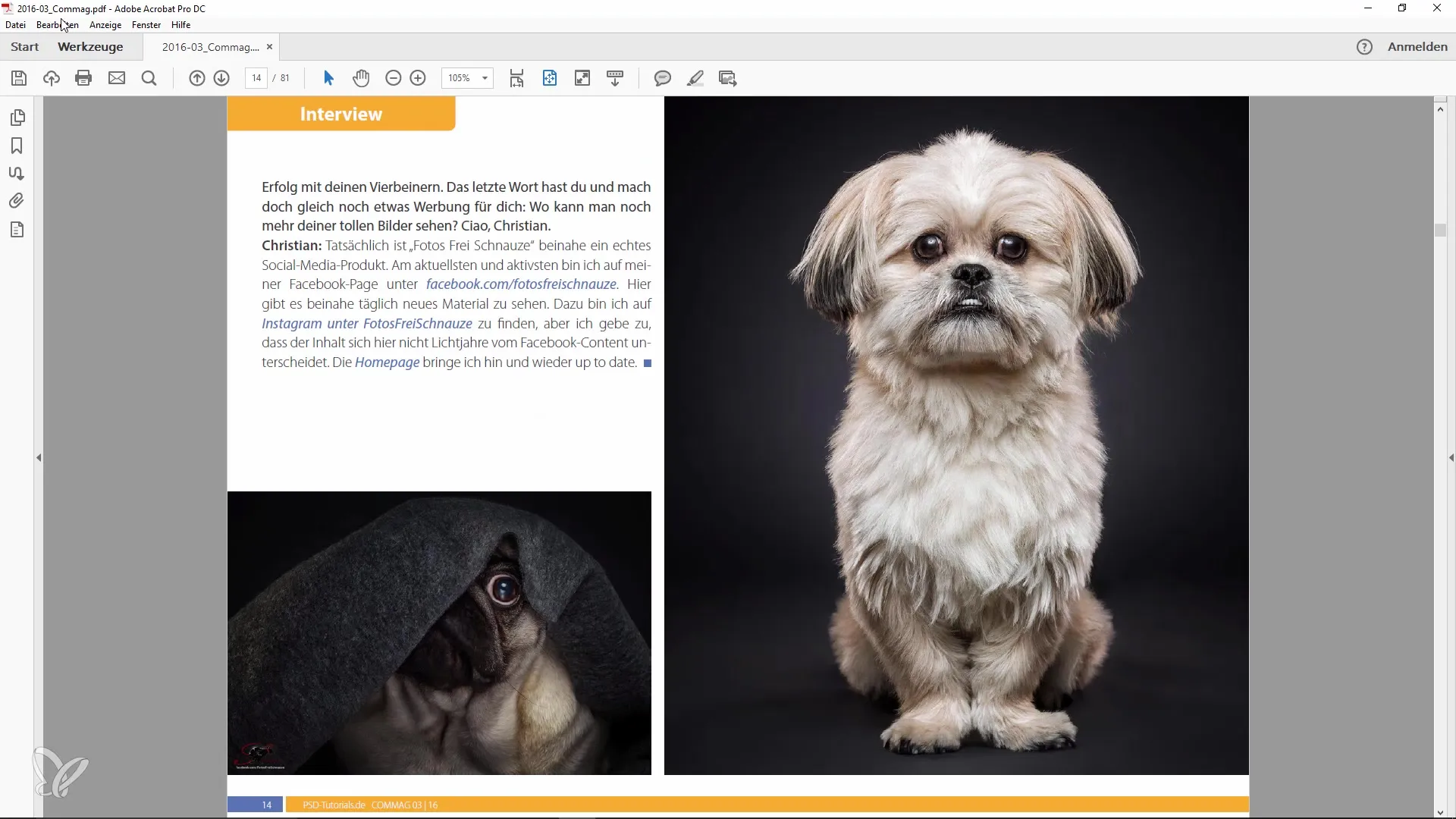Click the Fenster menu item
This screenshot has width=1456, height=819.
(145, 25)
